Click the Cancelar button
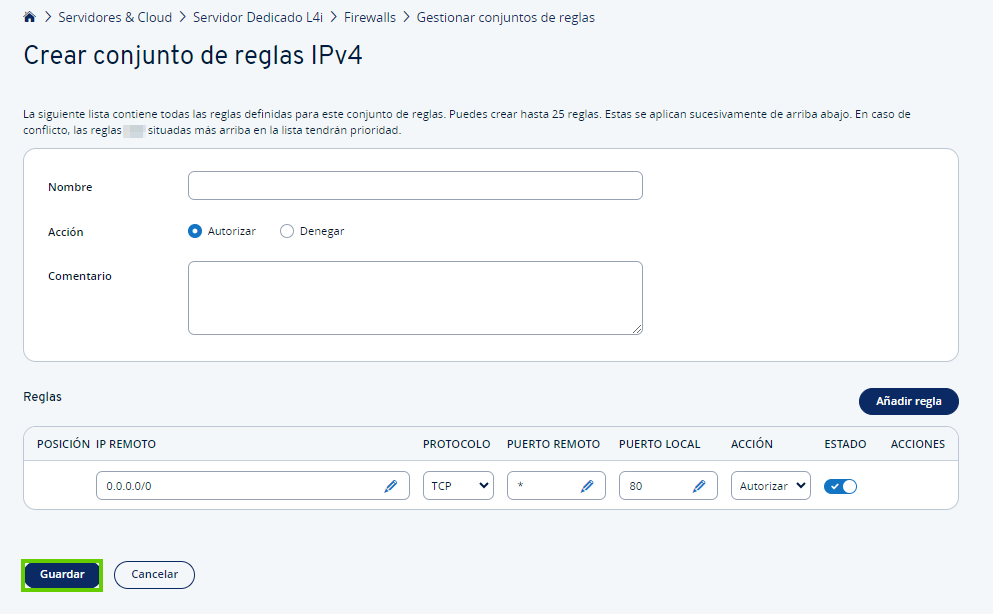This screenshot has height=614, width=993. (x=154, y=575)
